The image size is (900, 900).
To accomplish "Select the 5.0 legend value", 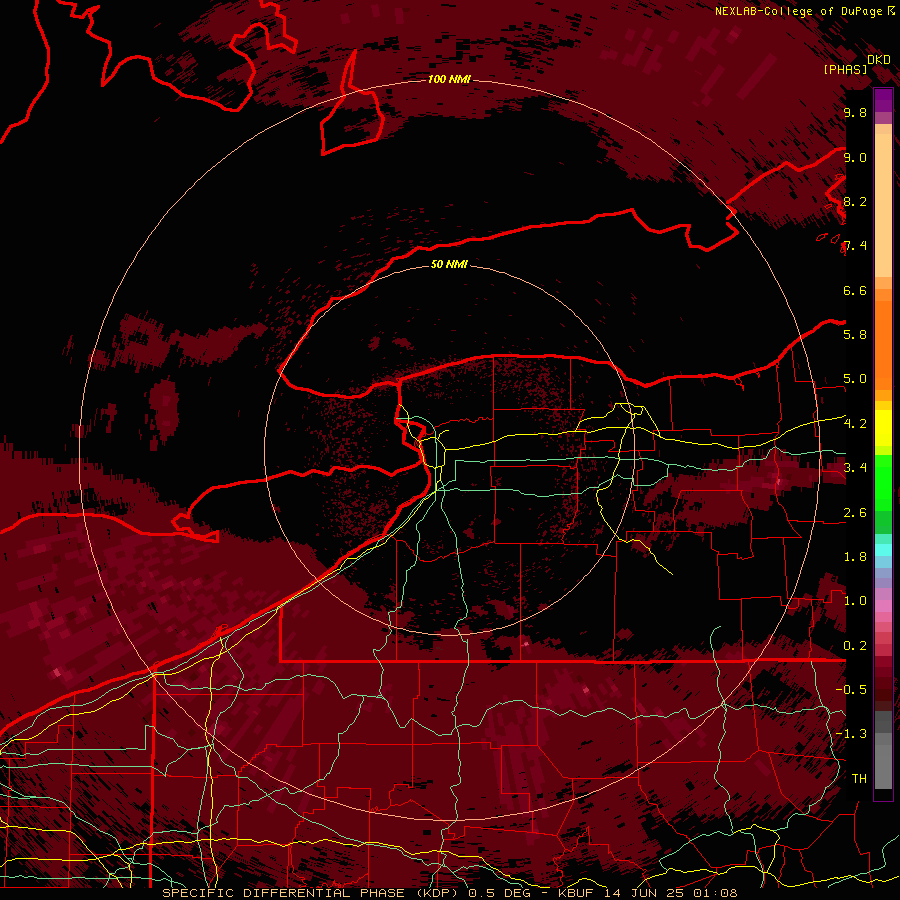I will (x=855, y=379).
